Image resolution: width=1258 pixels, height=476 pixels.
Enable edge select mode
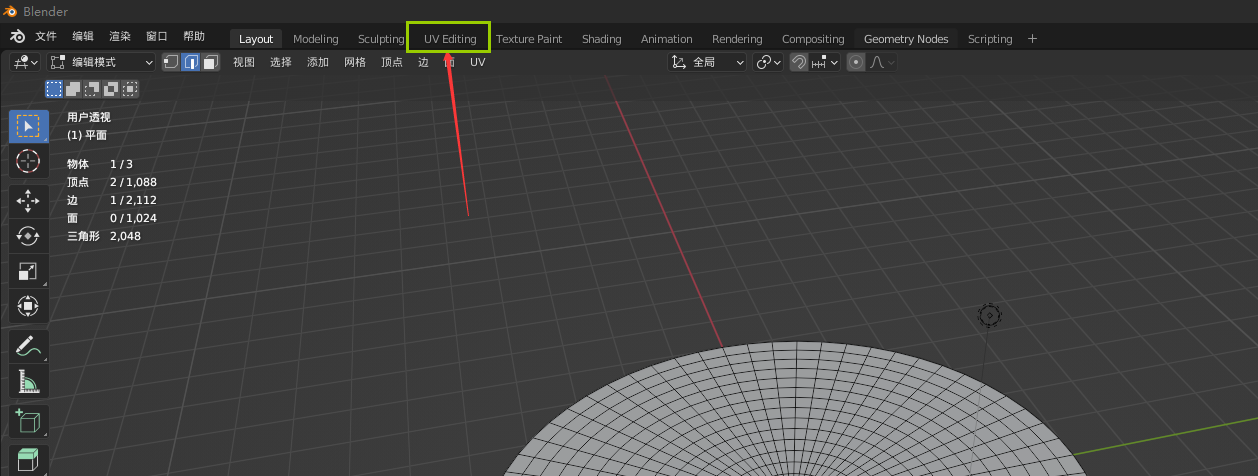coord(191,62)
